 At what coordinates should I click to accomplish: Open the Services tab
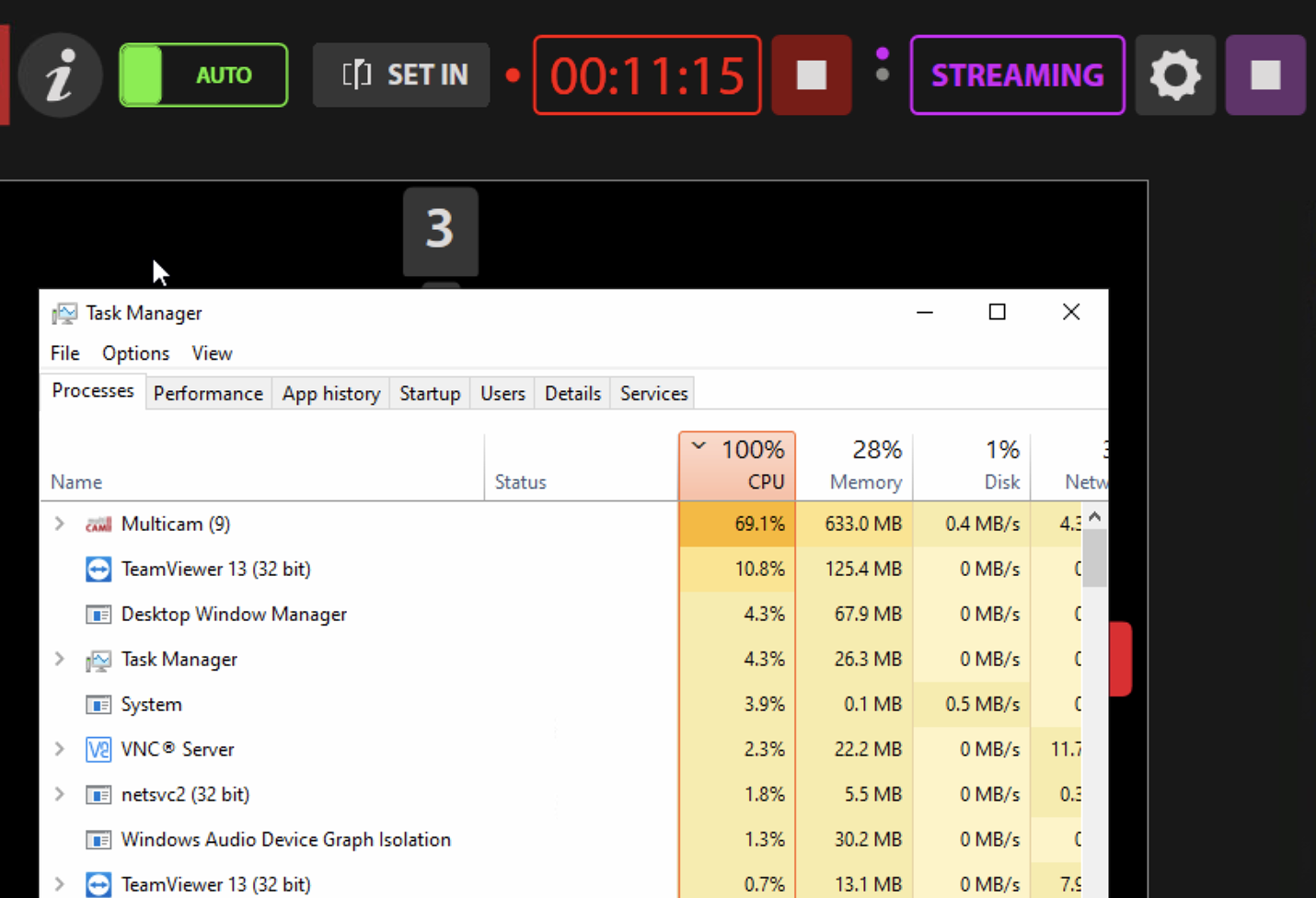click(654, 394)
